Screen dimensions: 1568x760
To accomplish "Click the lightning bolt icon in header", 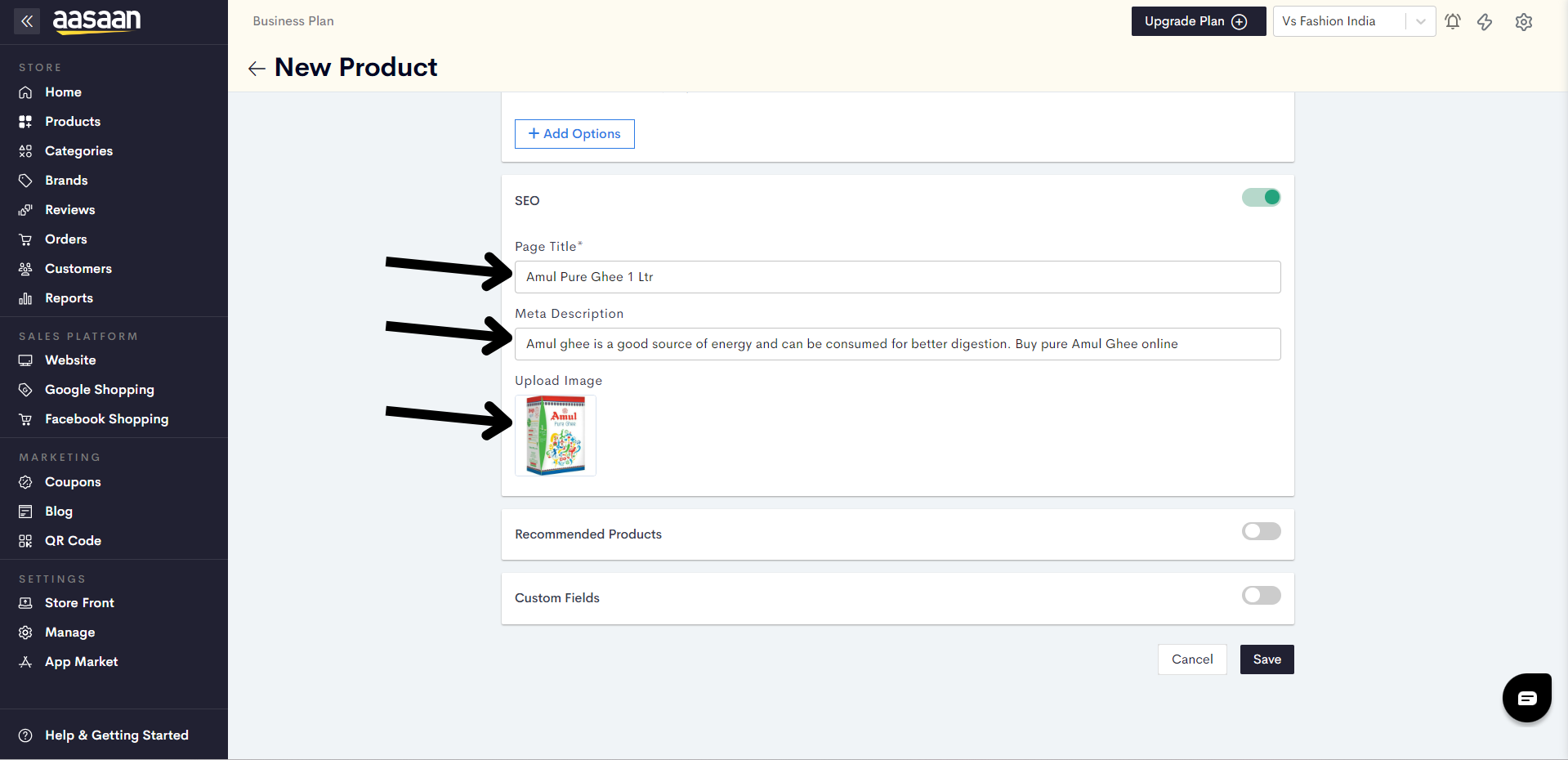I will (x=1485, y=21).
